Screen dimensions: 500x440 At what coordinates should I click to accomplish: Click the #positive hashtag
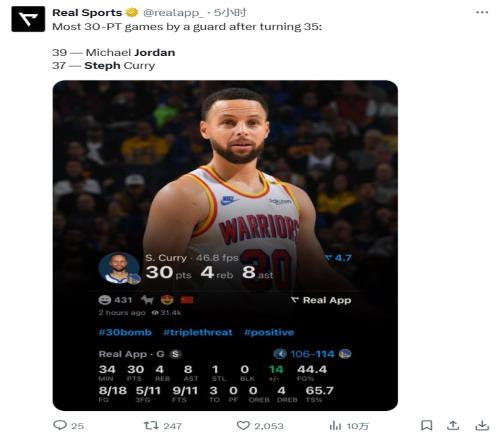point(269,332)
